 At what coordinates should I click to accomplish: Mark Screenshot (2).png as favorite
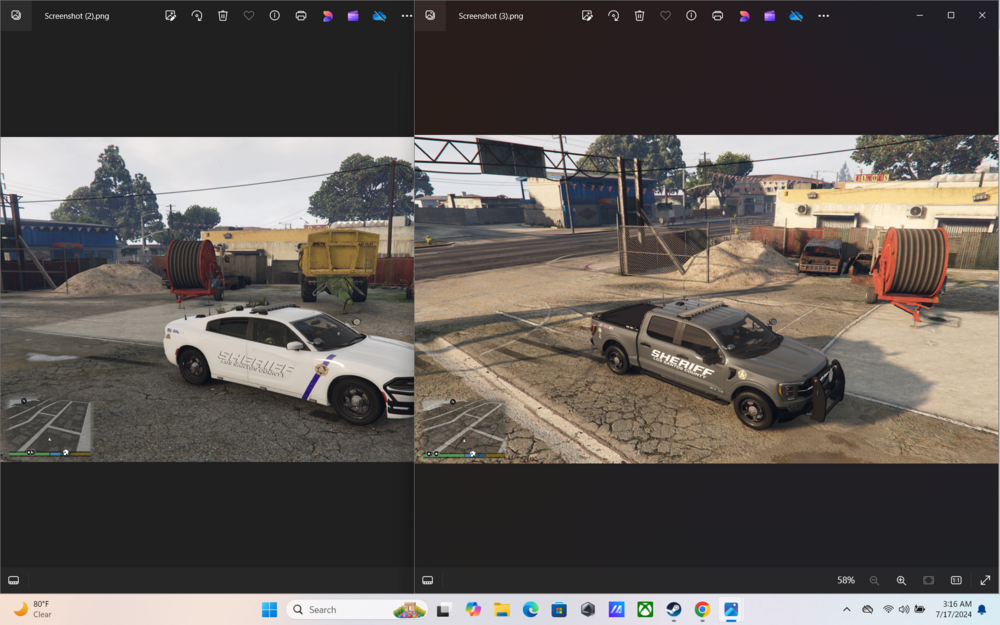coord(248,16)
